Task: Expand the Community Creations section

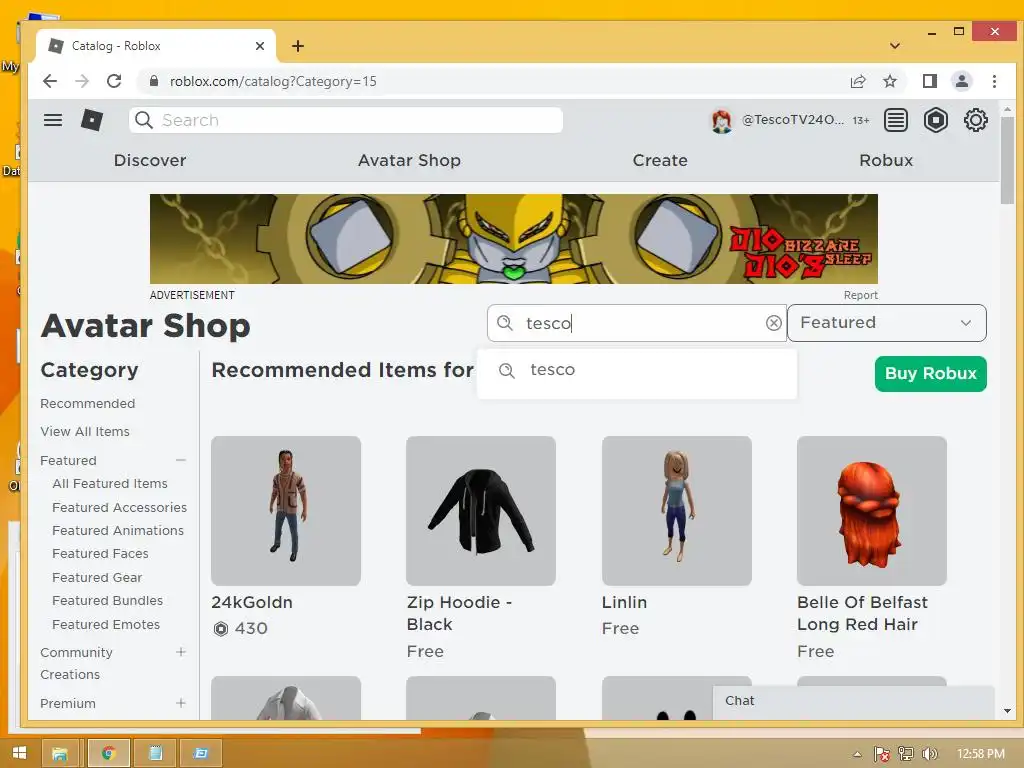Action: (181, 652)
